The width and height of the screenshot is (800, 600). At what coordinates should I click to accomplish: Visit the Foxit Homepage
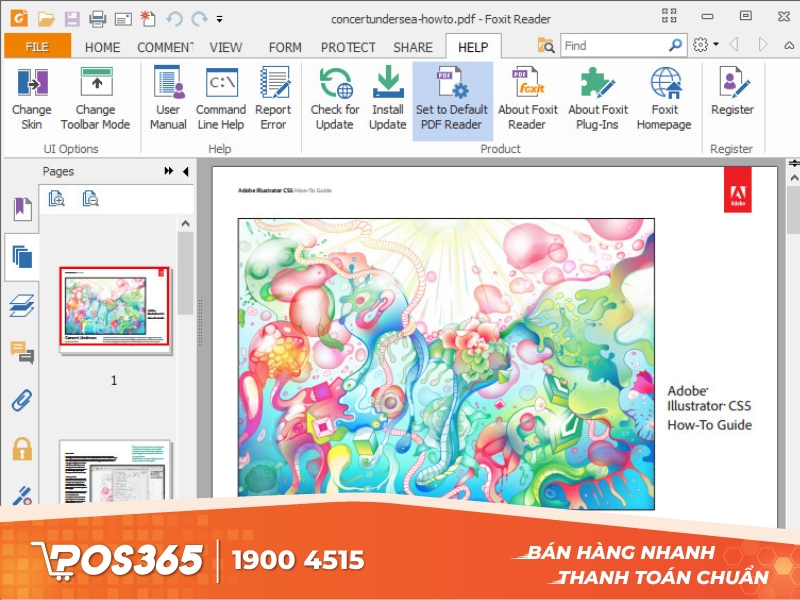(x=664, y=99)
